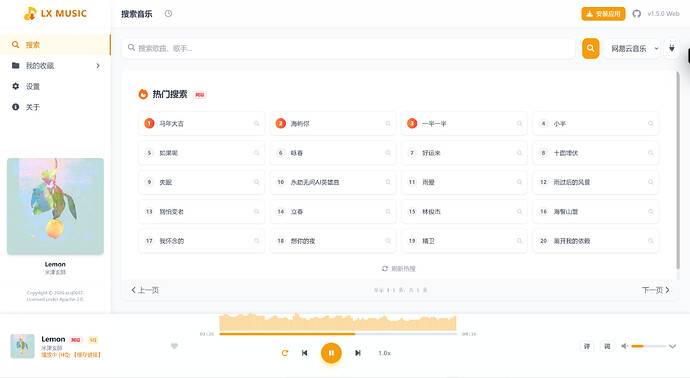Mute with the volume speaker icon

click(624, 346)
